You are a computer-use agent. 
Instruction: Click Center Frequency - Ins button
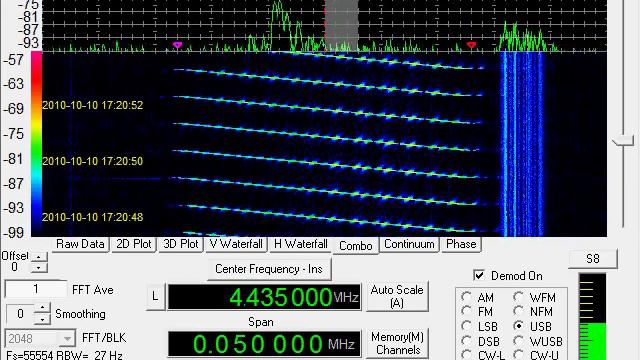pos(269,269)
